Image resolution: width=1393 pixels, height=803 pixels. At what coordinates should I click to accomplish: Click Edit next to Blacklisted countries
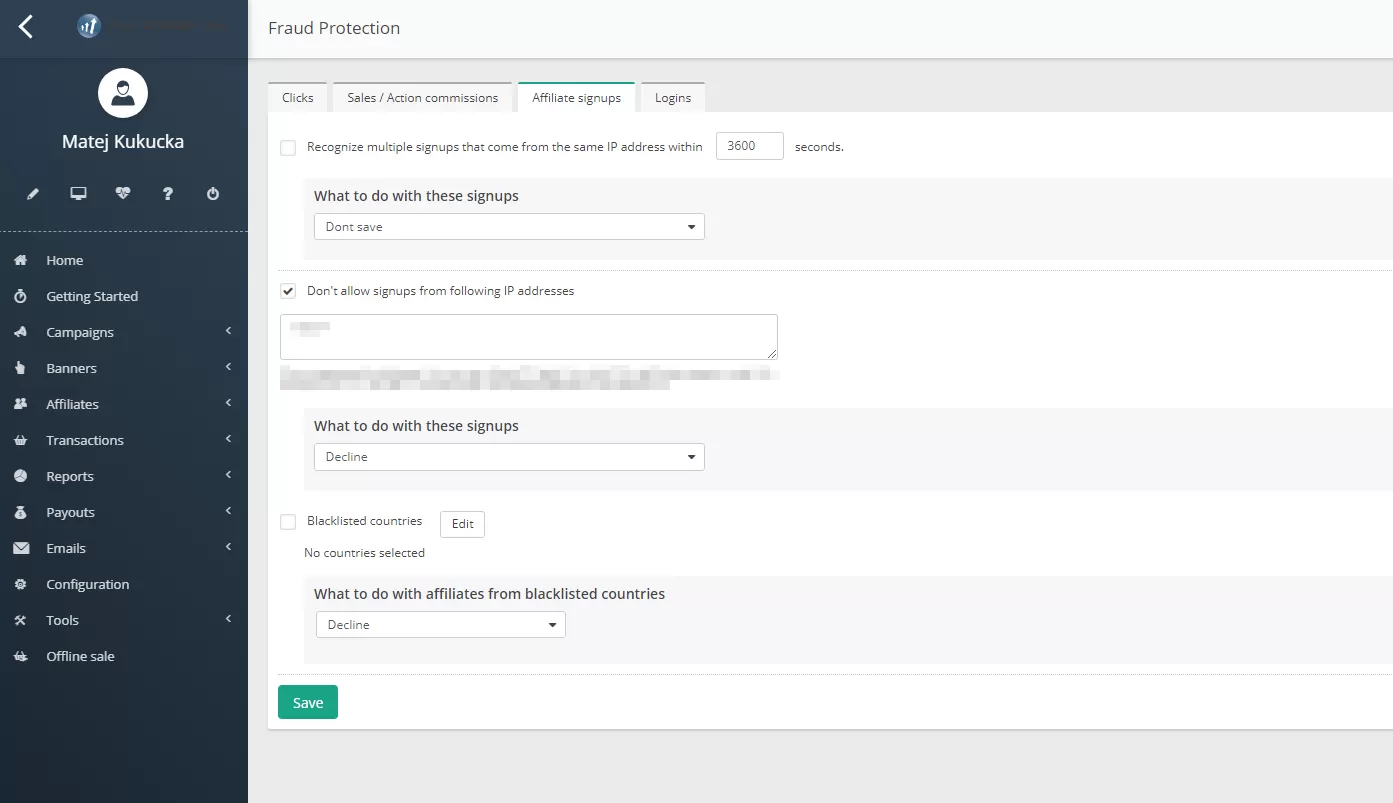(x=462, y=523)
